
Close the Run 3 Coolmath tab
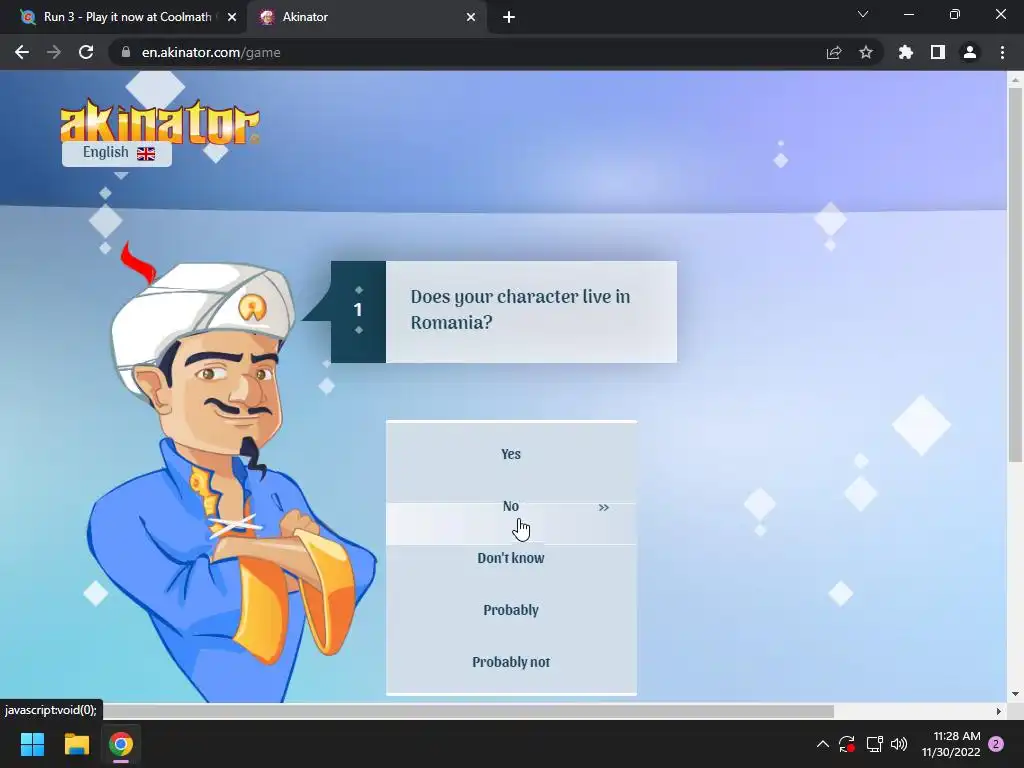[232, 17]
